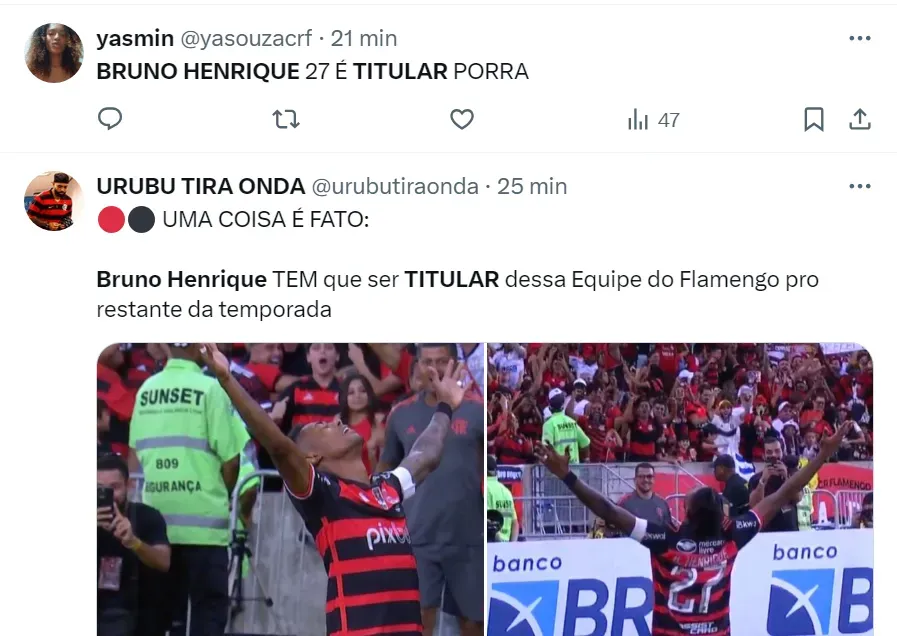Open more options on URUBU TIRA ONDA tweet
Screen dimensions: 897x636
860,186
